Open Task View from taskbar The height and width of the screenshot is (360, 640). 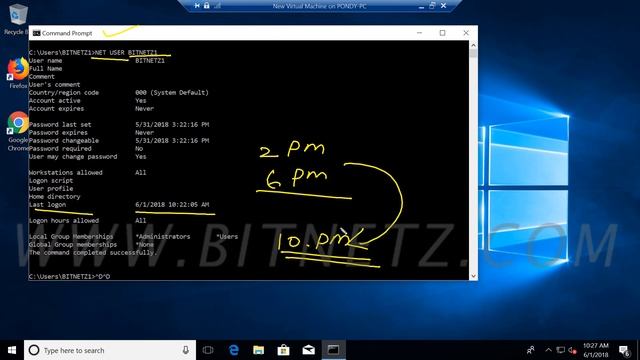208,350
